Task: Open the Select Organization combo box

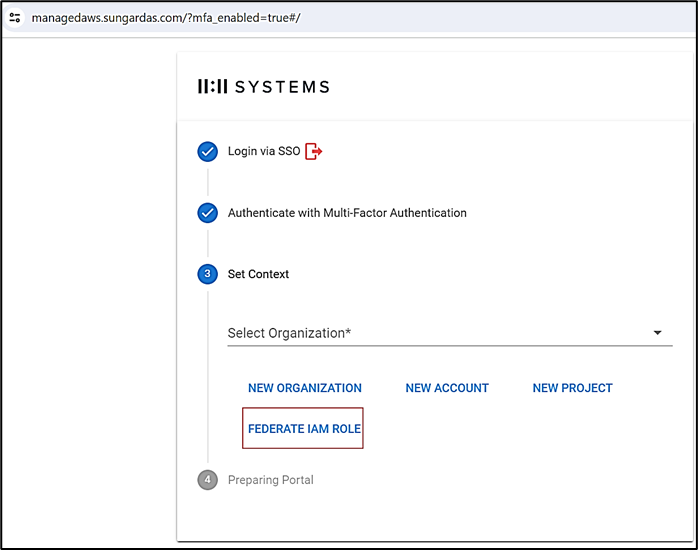Action: [440, 333]
